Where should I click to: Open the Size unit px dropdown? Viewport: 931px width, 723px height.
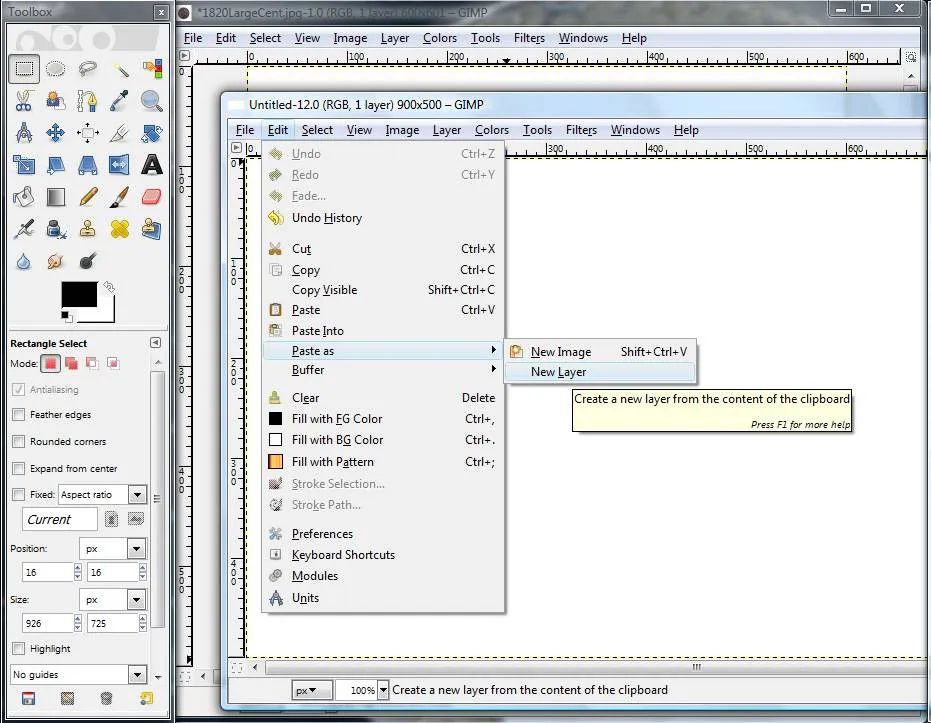point(137,600)
